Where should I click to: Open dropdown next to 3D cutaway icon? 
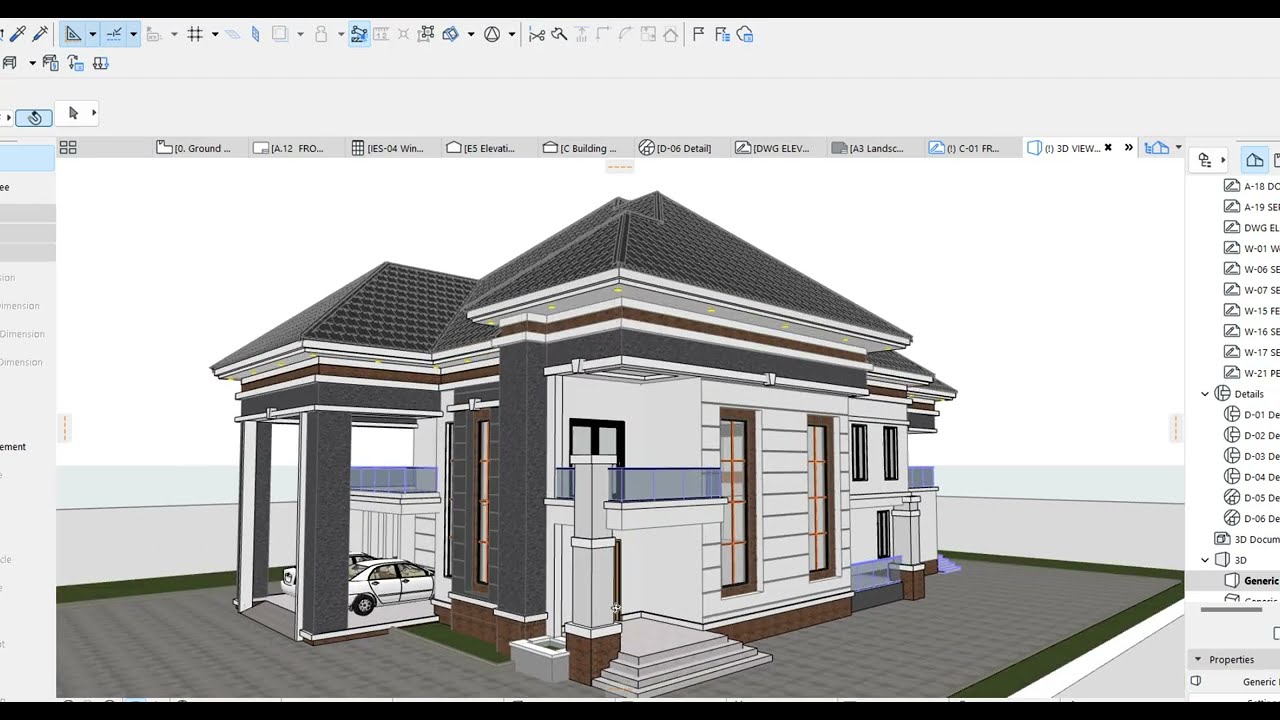(x=470, y=34)
